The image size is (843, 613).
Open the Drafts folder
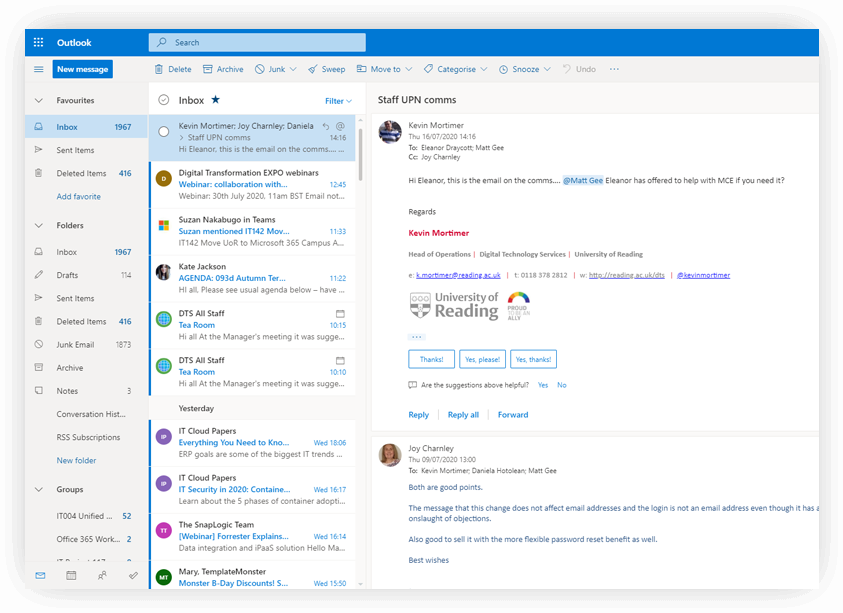click(x=87, y=275)
